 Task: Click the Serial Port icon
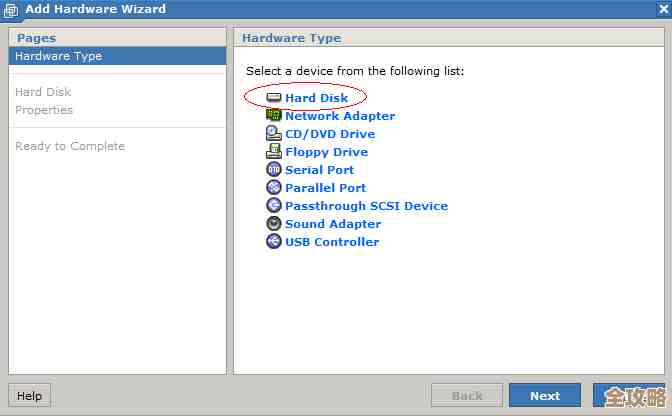coord(274,170)
